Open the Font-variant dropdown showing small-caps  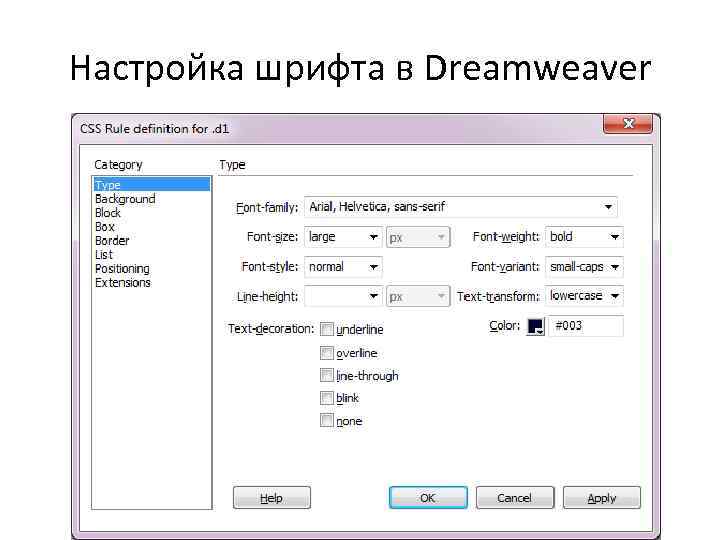pyautogui.click(x=584, y=267)
